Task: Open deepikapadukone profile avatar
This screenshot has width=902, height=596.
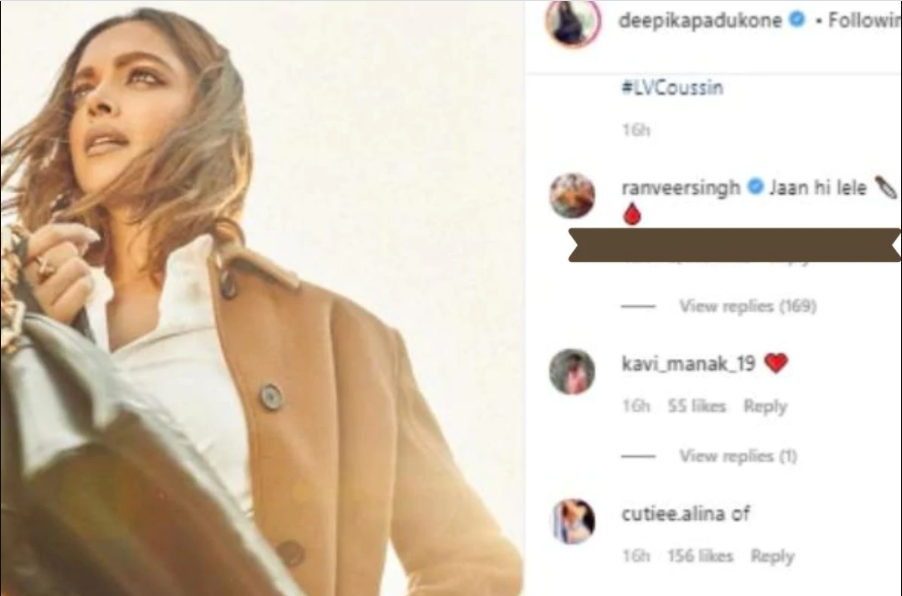Action: [572, 20]
